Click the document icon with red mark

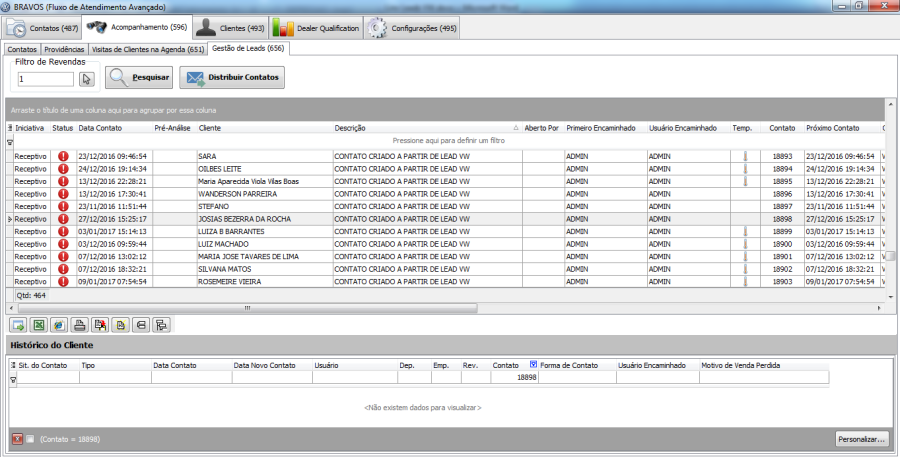pyautogui.click(x=100, y=326)
